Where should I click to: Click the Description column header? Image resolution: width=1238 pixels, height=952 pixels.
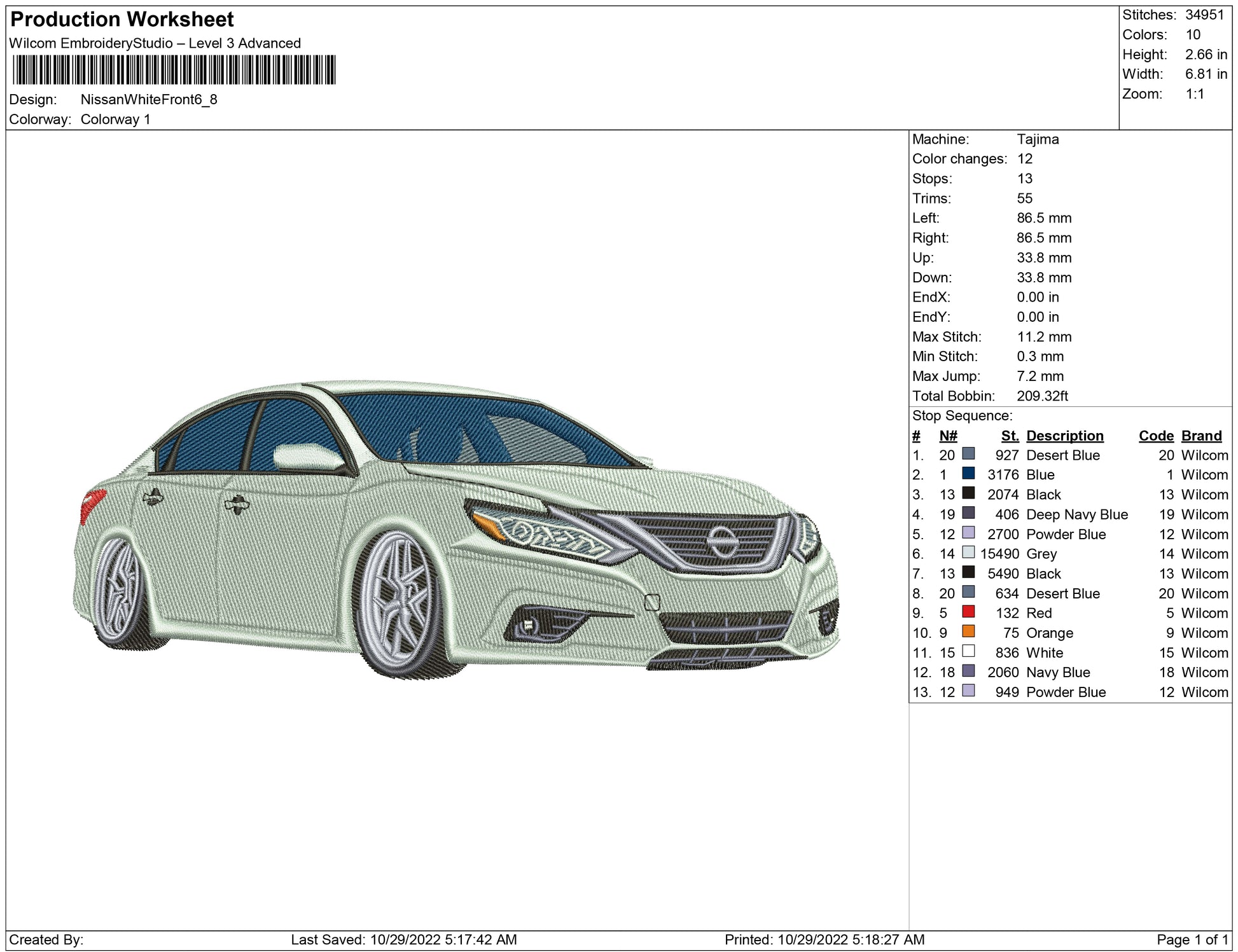point(1064,436)
